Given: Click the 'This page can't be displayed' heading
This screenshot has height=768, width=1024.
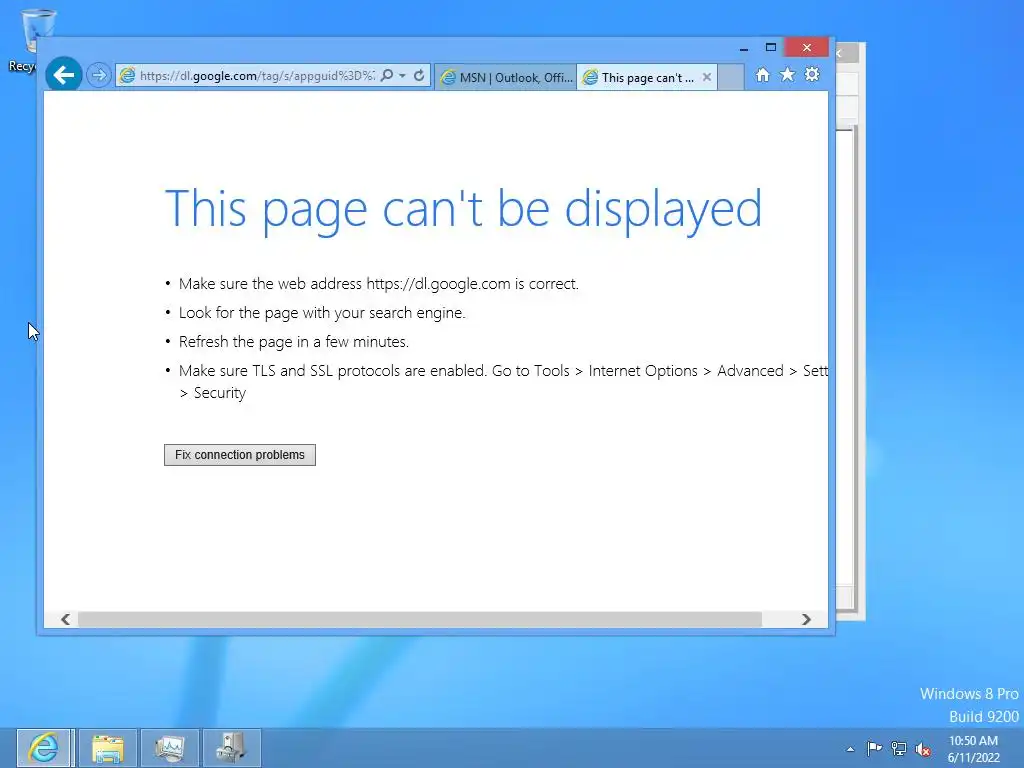Looking at the screenshot, I should coord(463,209).
